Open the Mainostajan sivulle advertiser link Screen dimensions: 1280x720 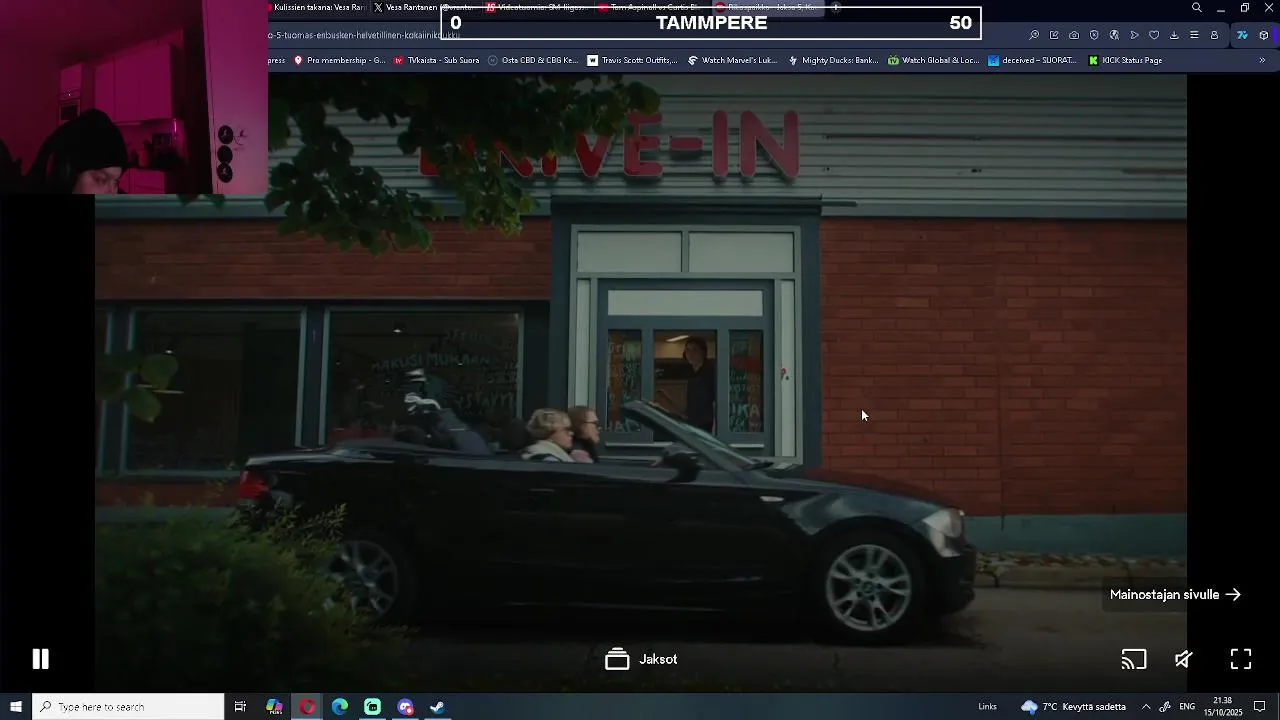(1175, 594)
